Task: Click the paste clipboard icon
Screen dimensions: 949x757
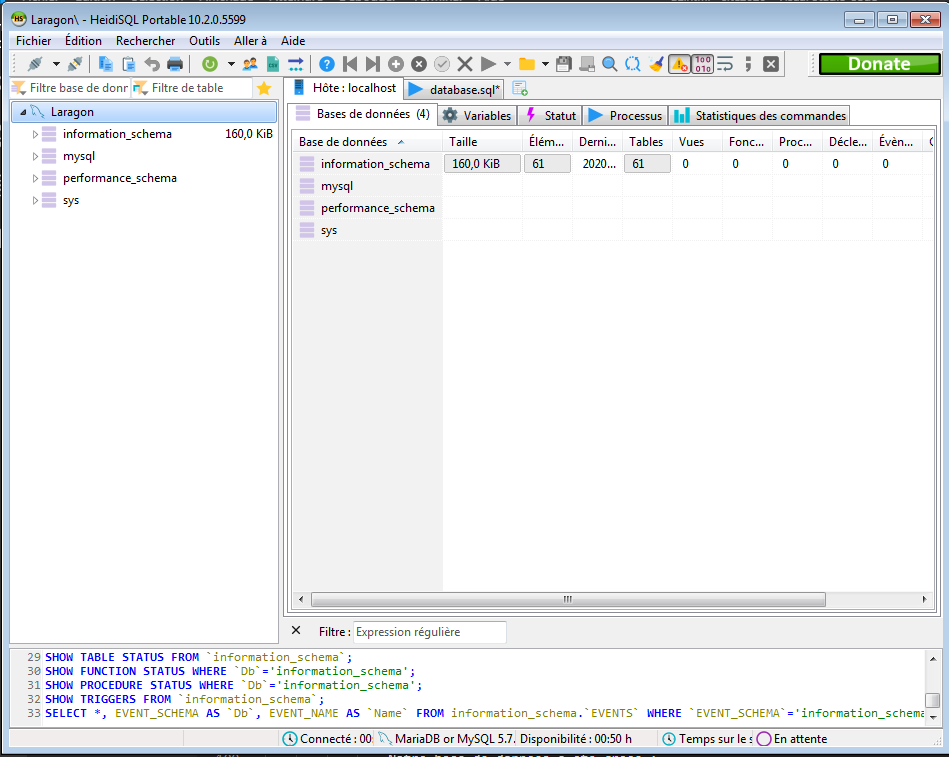Action: point(128,64)
